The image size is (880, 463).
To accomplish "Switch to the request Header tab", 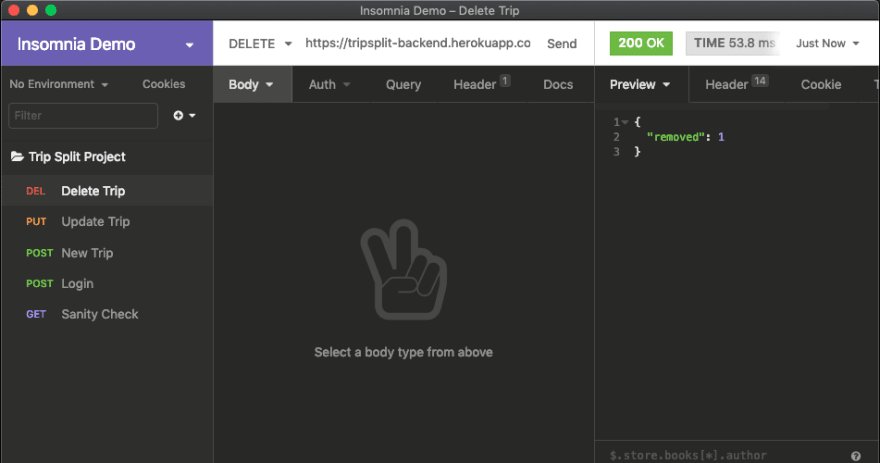I will [481, 85].
